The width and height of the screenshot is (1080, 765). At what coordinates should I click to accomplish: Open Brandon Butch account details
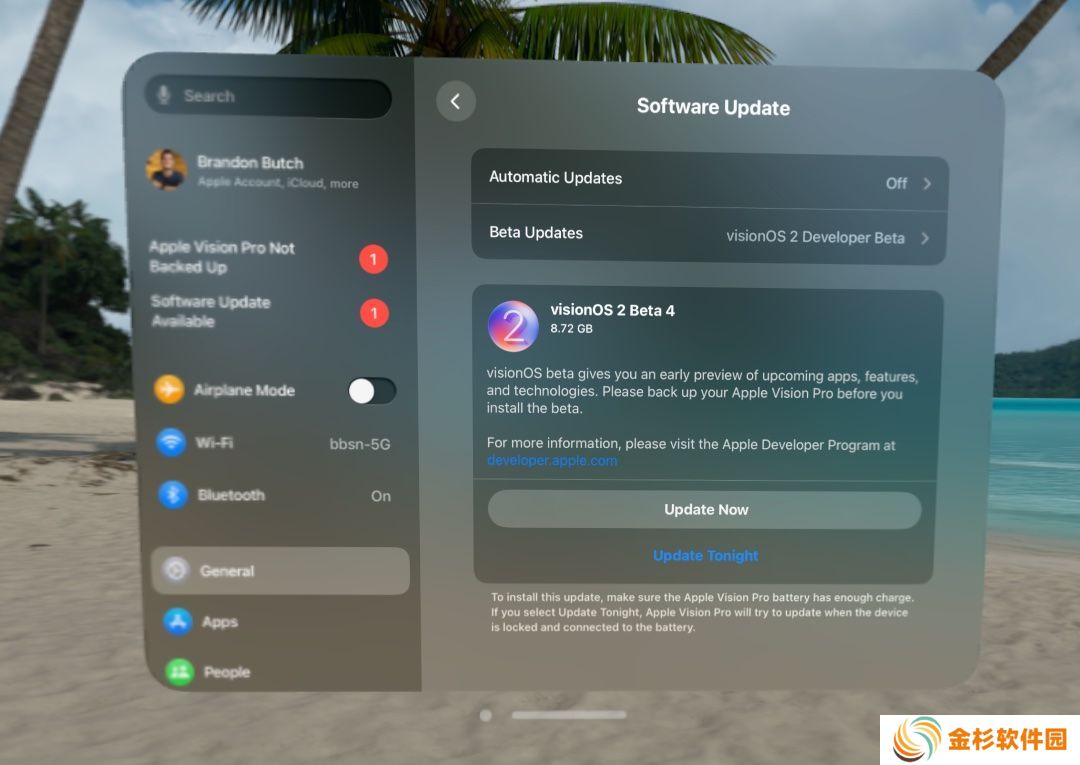pyautogui.click(x=269, y=169)
